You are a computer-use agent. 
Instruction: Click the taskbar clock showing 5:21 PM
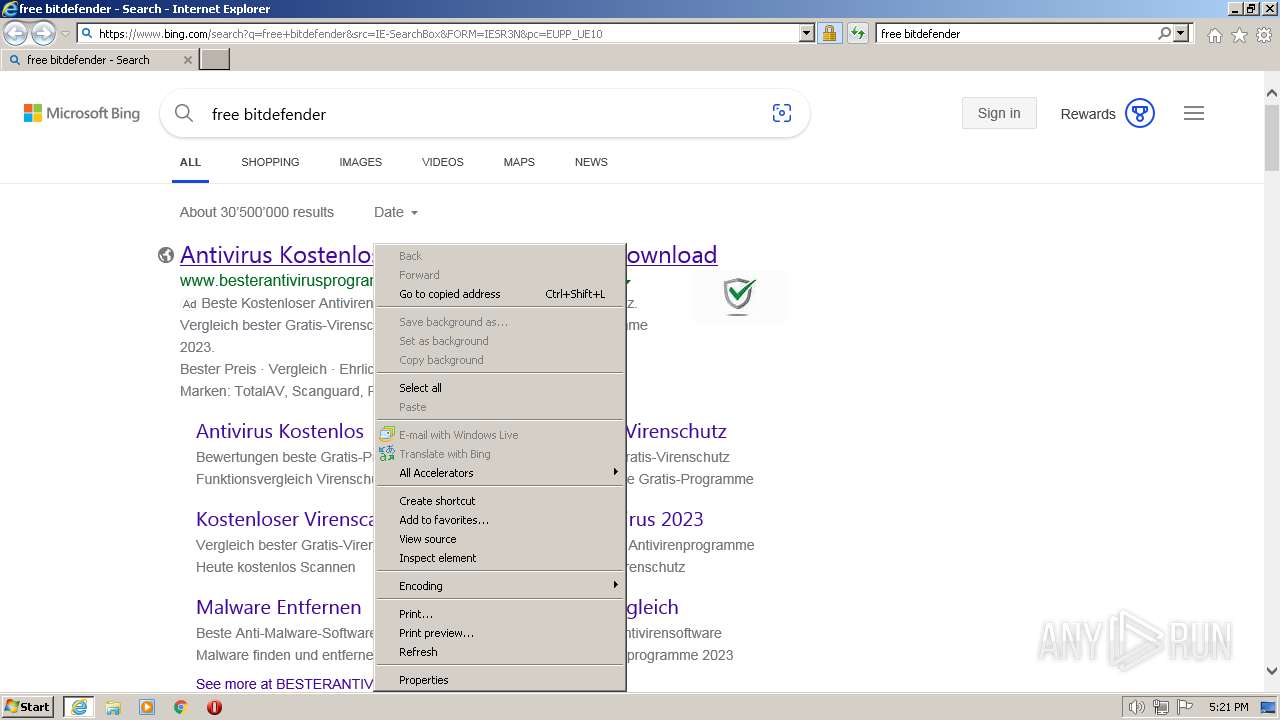coord(1228,707)
